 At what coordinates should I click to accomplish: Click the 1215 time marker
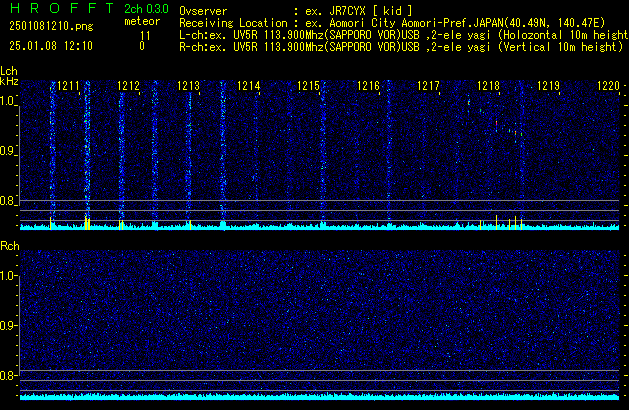(308, 86)
